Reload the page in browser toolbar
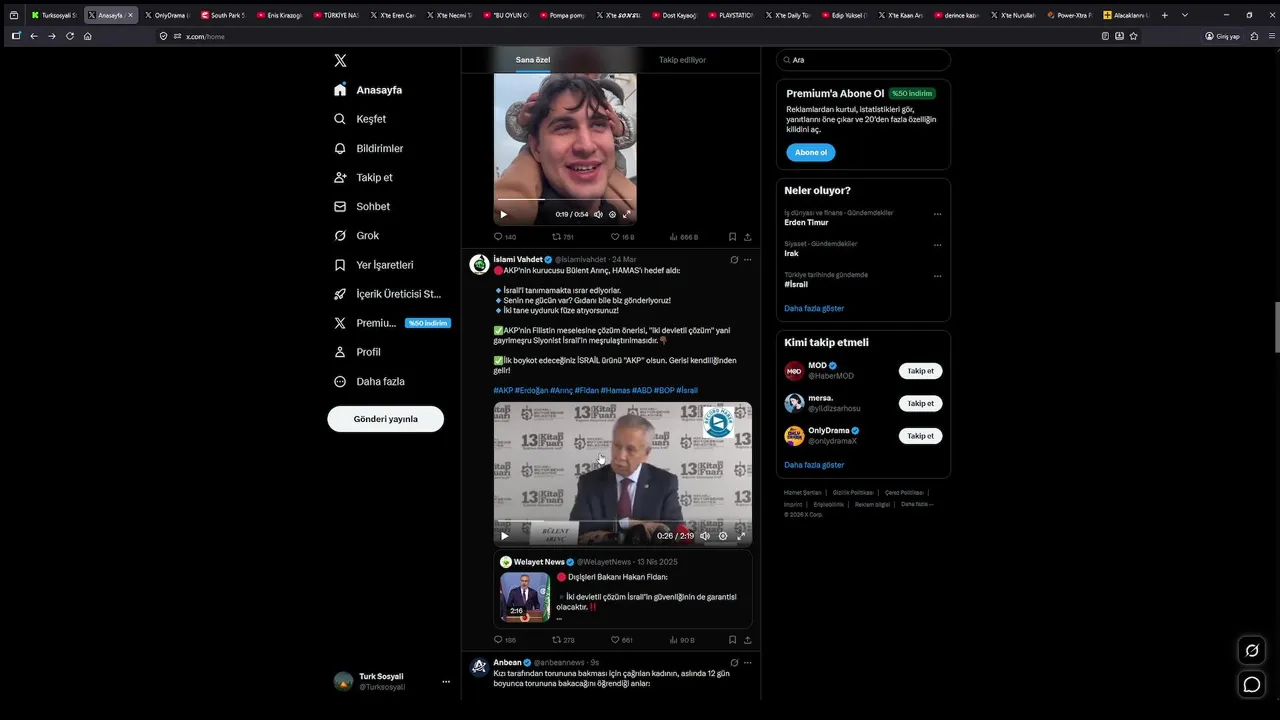Image resolution: width=1280 pixels, height=720 pixels. [x=69, y=36]
